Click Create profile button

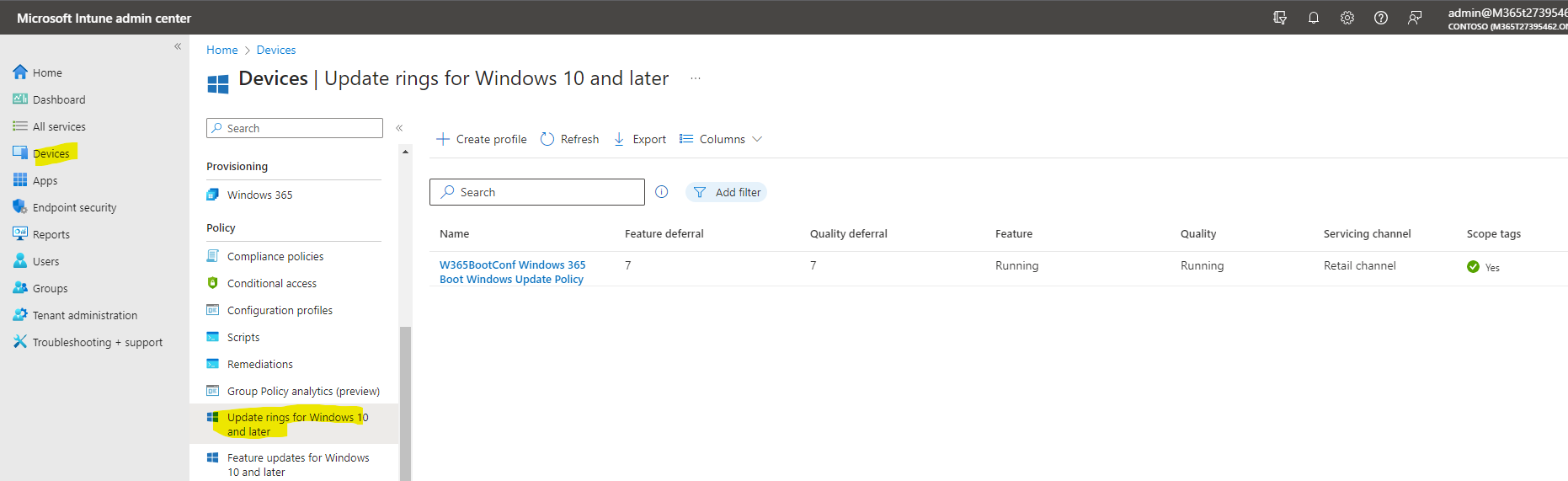click(x=482, y=139)
